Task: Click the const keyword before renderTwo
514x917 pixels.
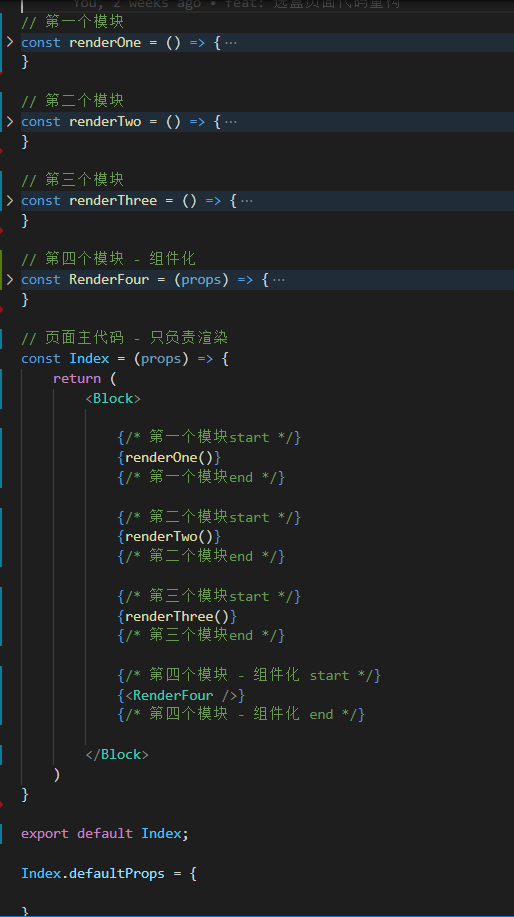Action: [41, 122]
